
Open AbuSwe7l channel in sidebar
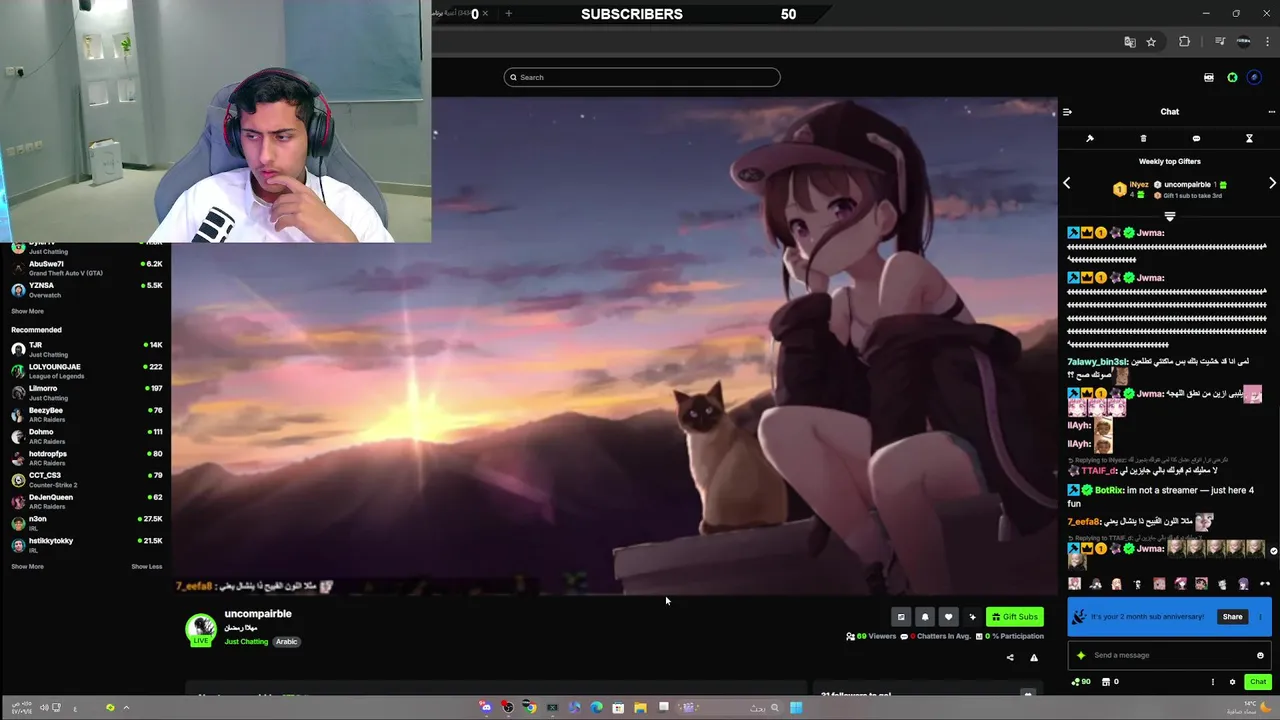click(86, 268)
